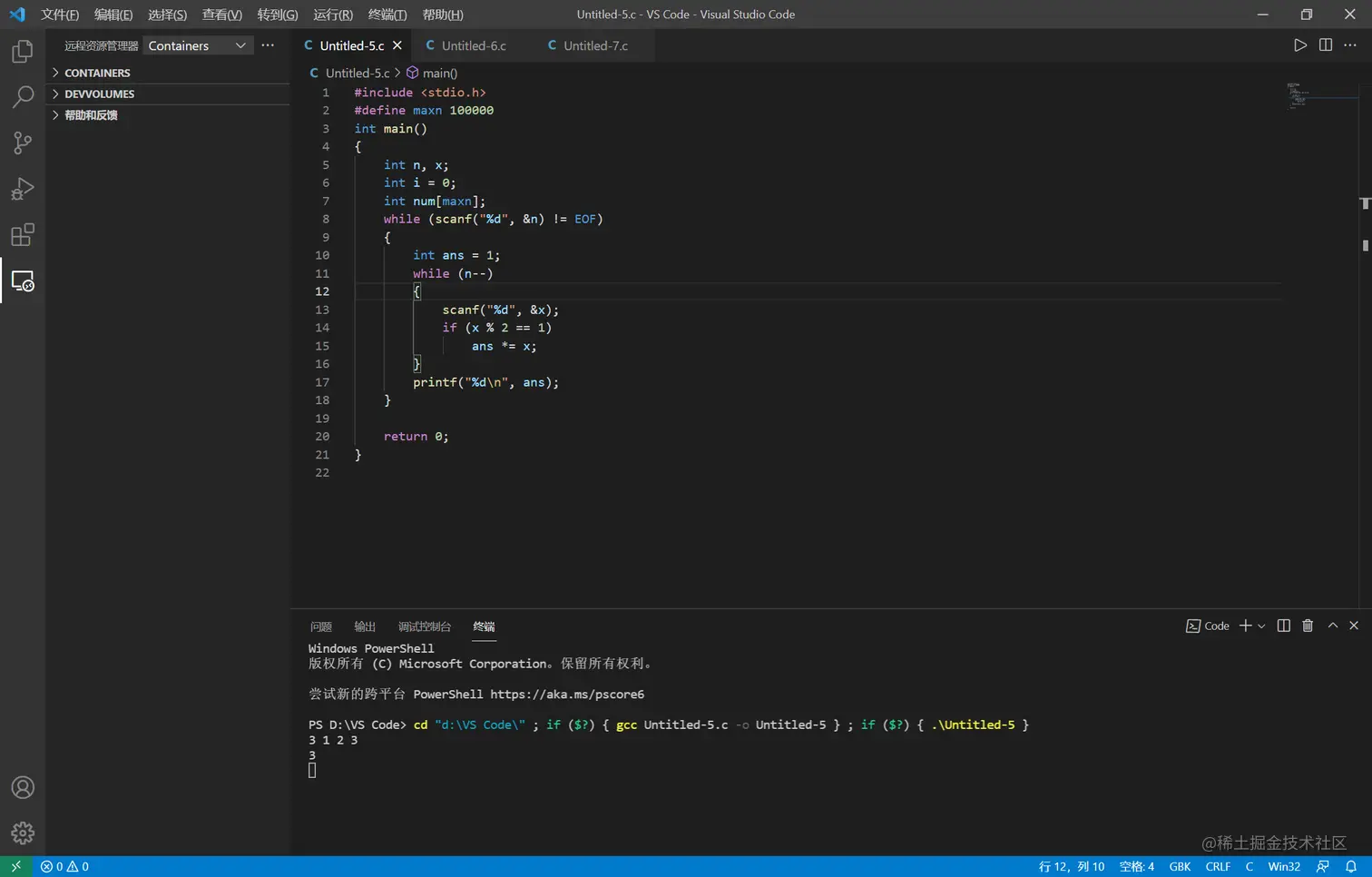The image size is (1372, 877).
Task: Open the 终端(T) menu
Action: click(x=387, y=15)
